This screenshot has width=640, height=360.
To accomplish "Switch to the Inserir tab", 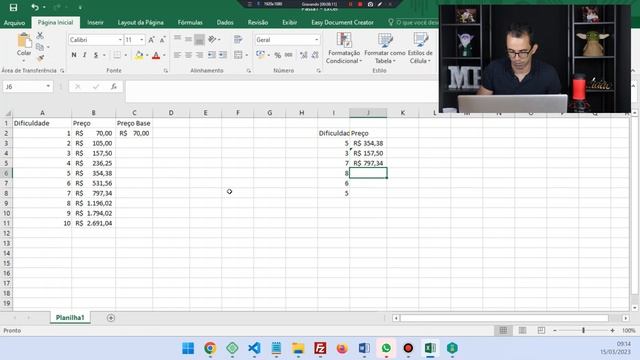I will click(96, 22).
